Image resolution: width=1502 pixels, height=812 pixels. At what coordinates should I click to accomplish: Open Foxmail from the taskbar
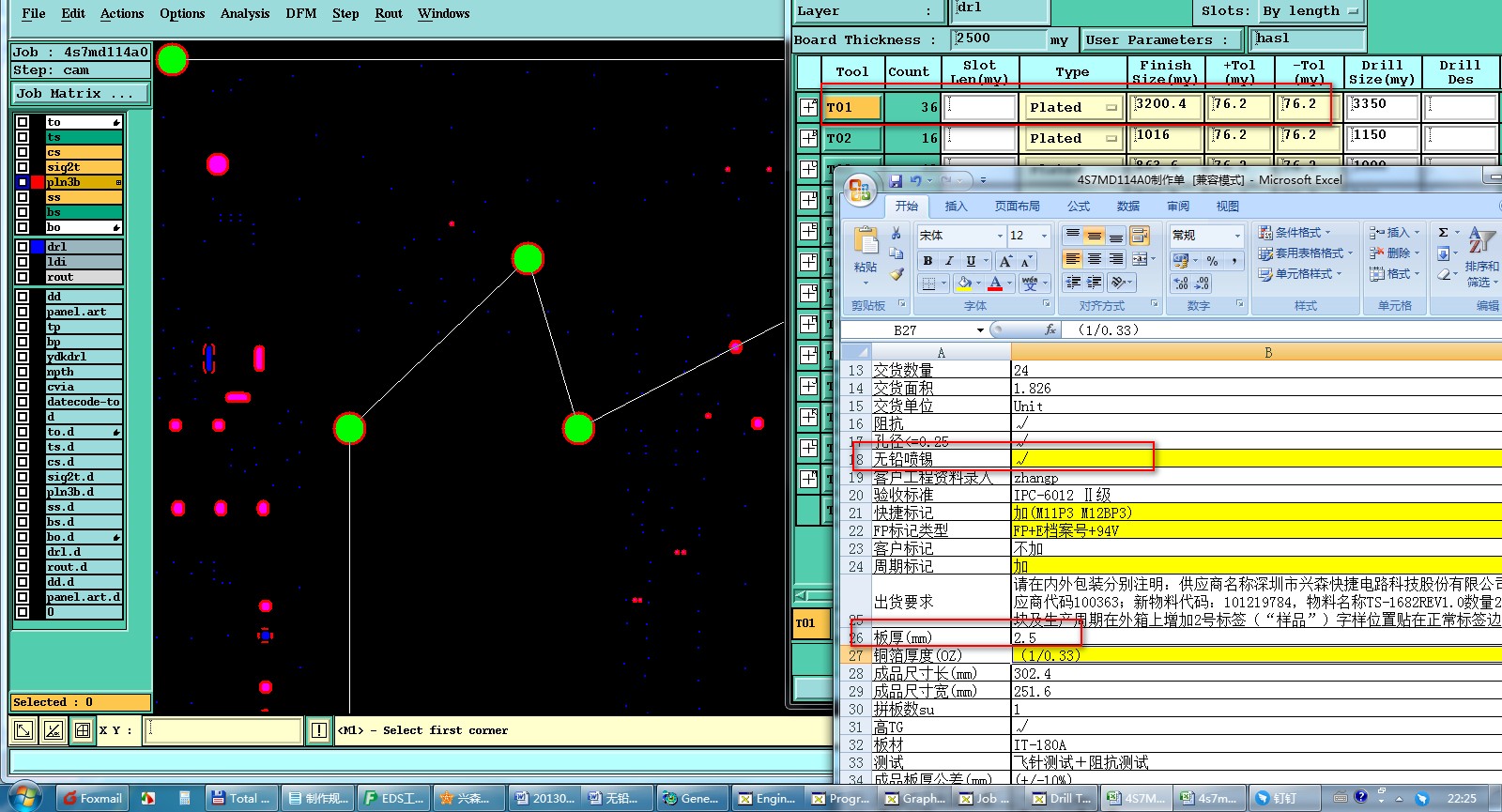coord(92,798)
